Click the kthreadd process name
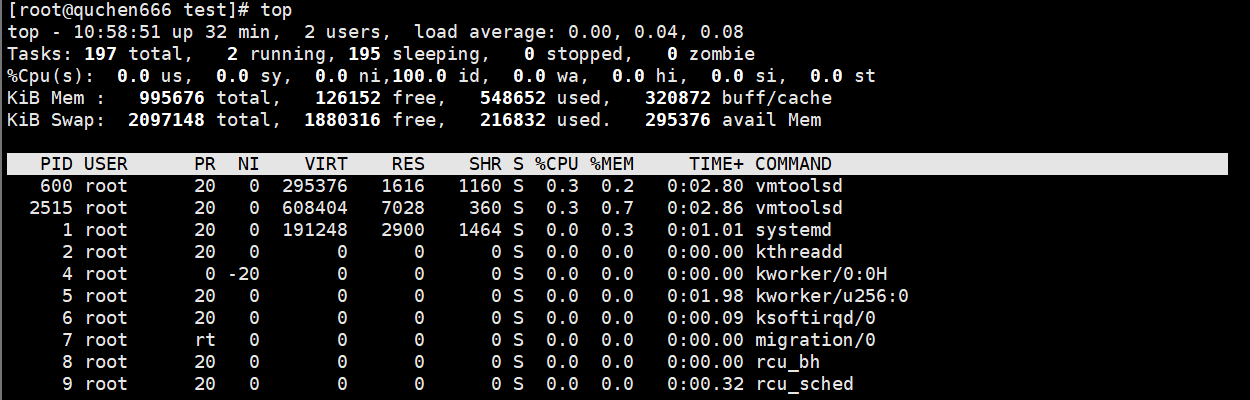This screenshot has height=400, width=1250. point(799,252)
